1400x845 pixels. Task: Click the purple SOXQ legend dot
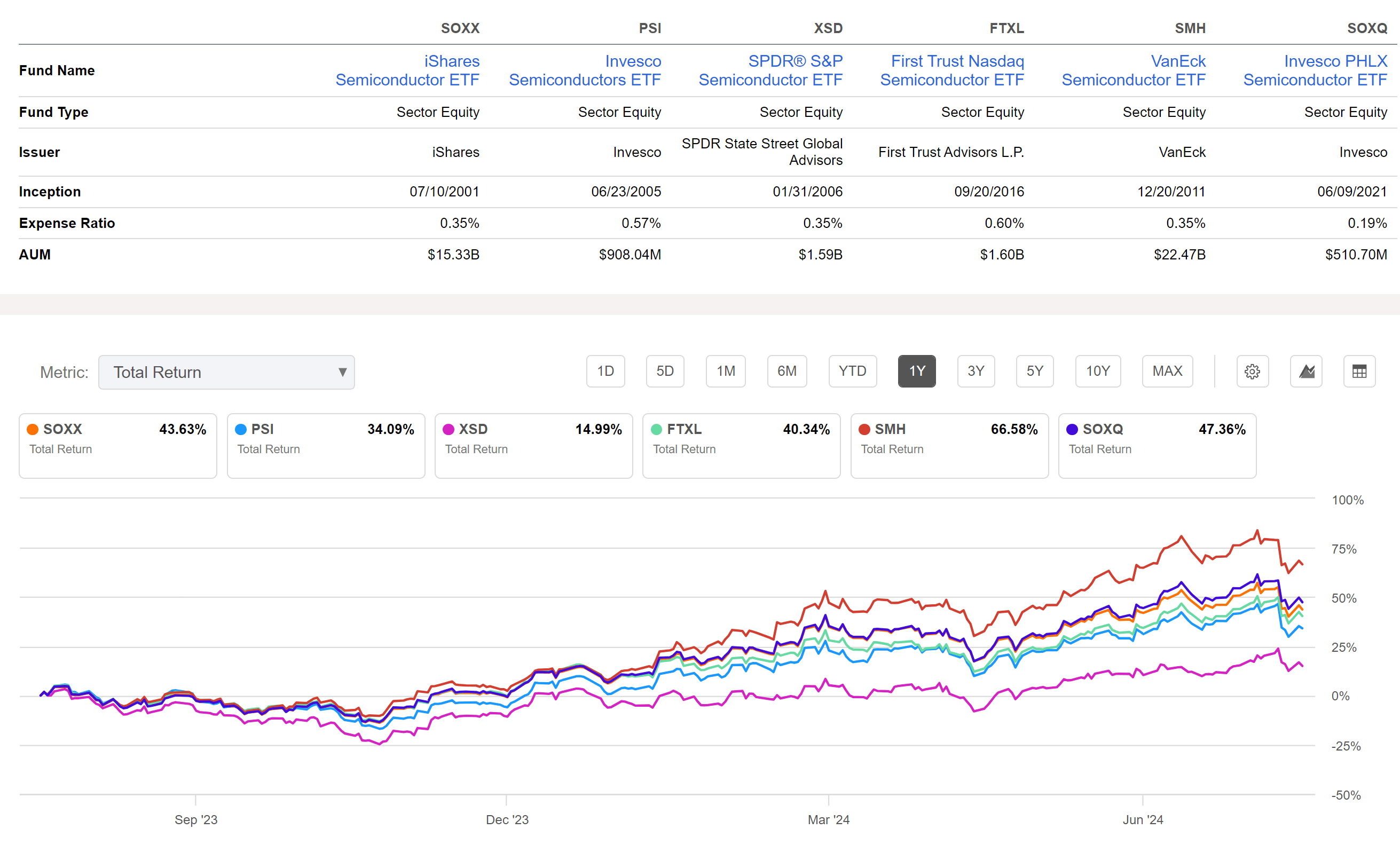pos(1072,429)
